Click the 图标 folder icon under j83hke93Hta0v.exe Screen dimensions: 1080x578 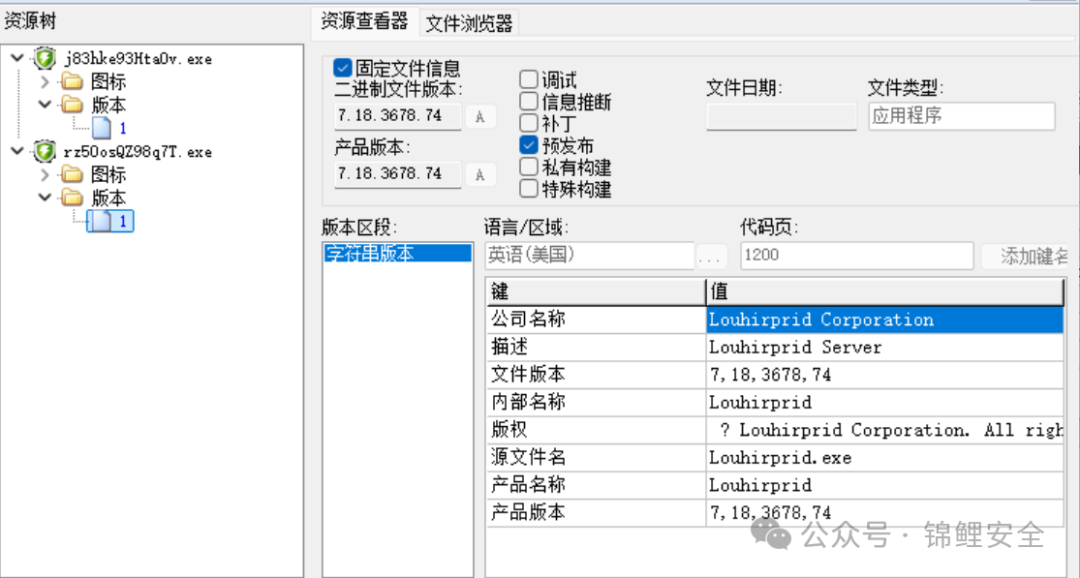72,82
